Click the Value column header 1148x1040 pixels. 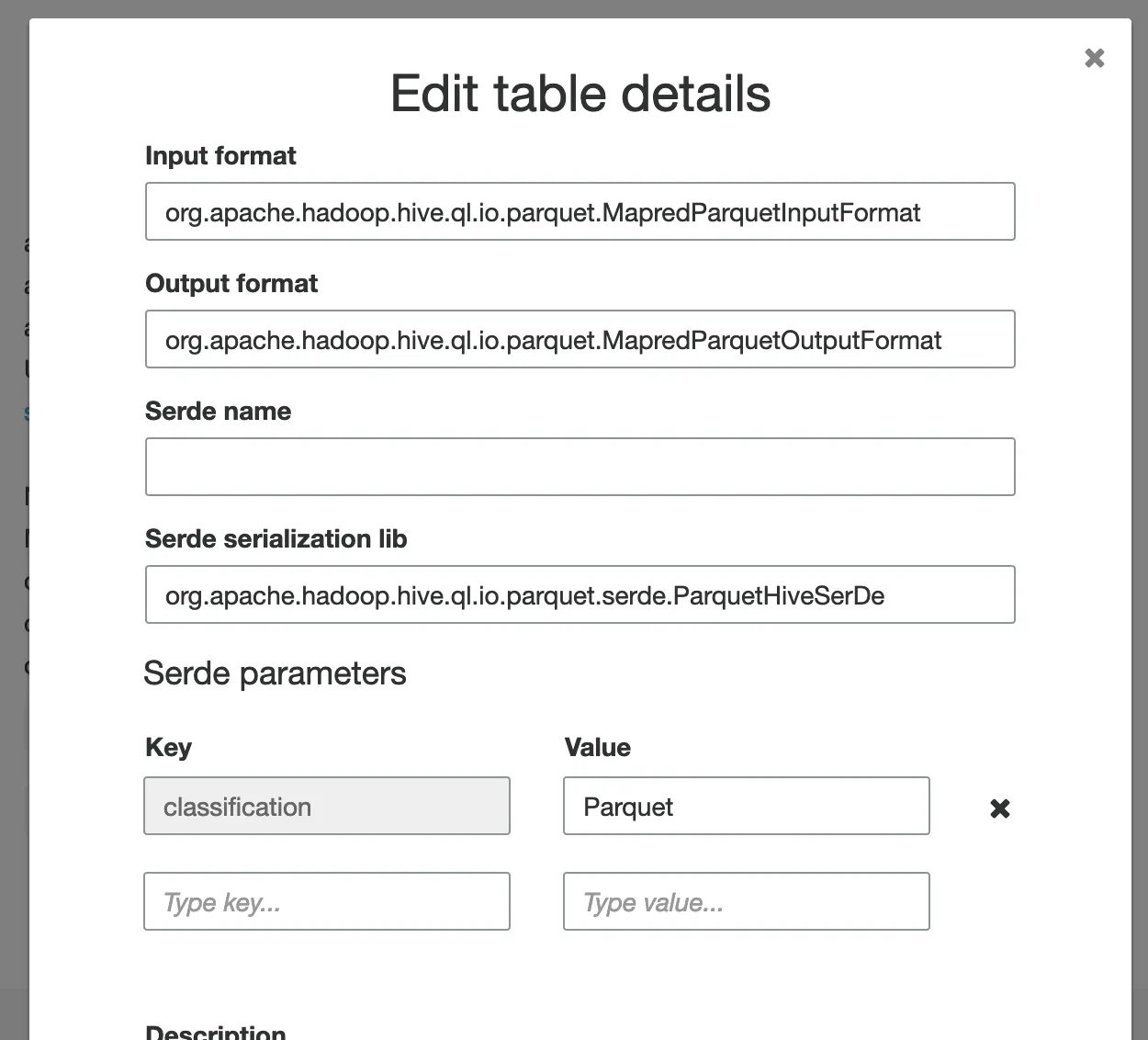pos(597,748)
